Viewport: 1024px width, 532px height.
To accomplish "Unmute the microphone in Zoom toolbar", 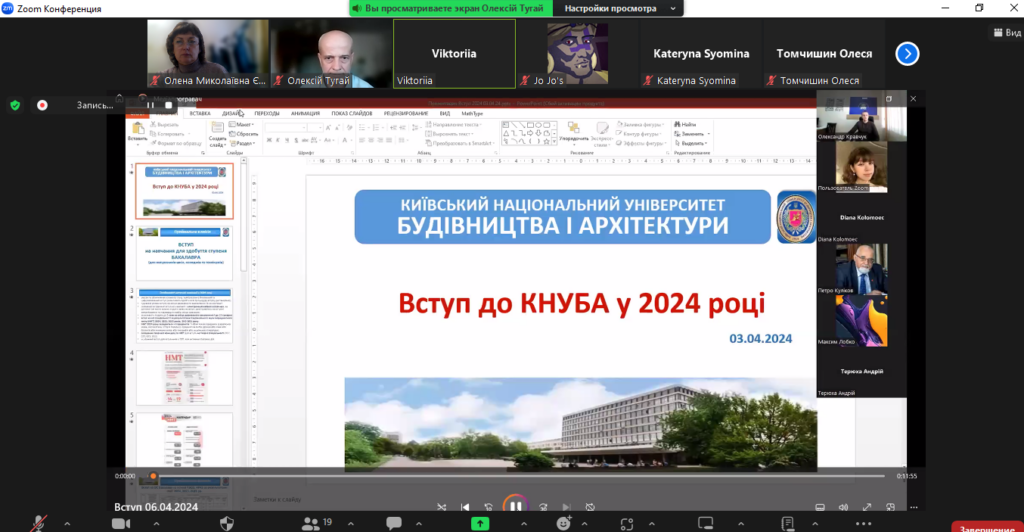I will pyautogui.click(x=39, y=524).
